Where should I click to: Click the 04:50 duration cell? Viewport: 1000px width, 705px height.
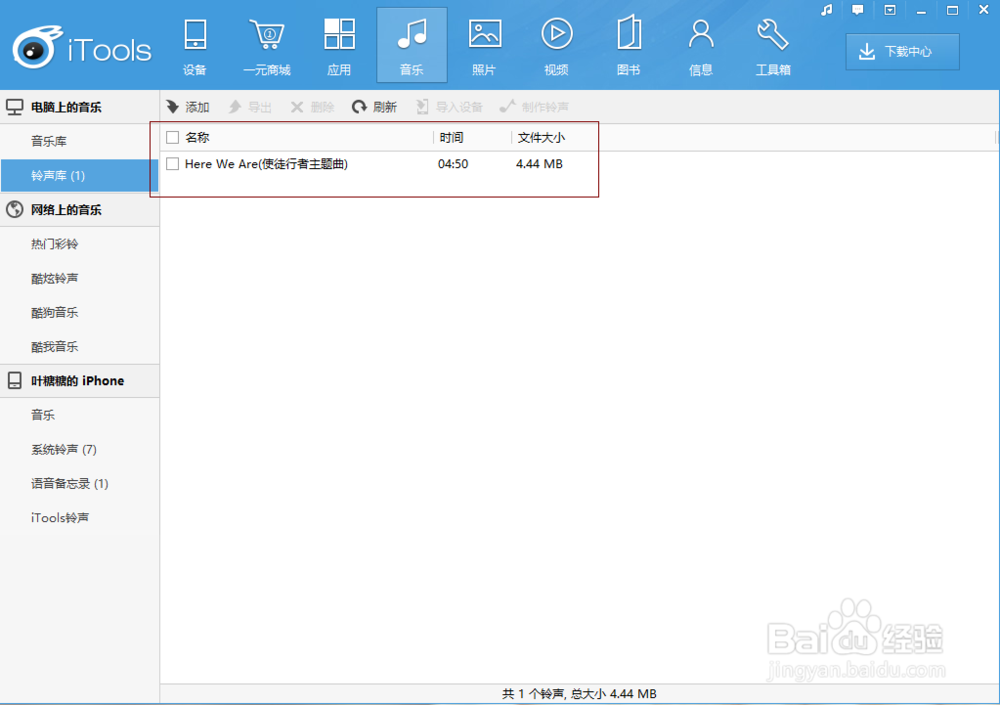coord(453,164)
